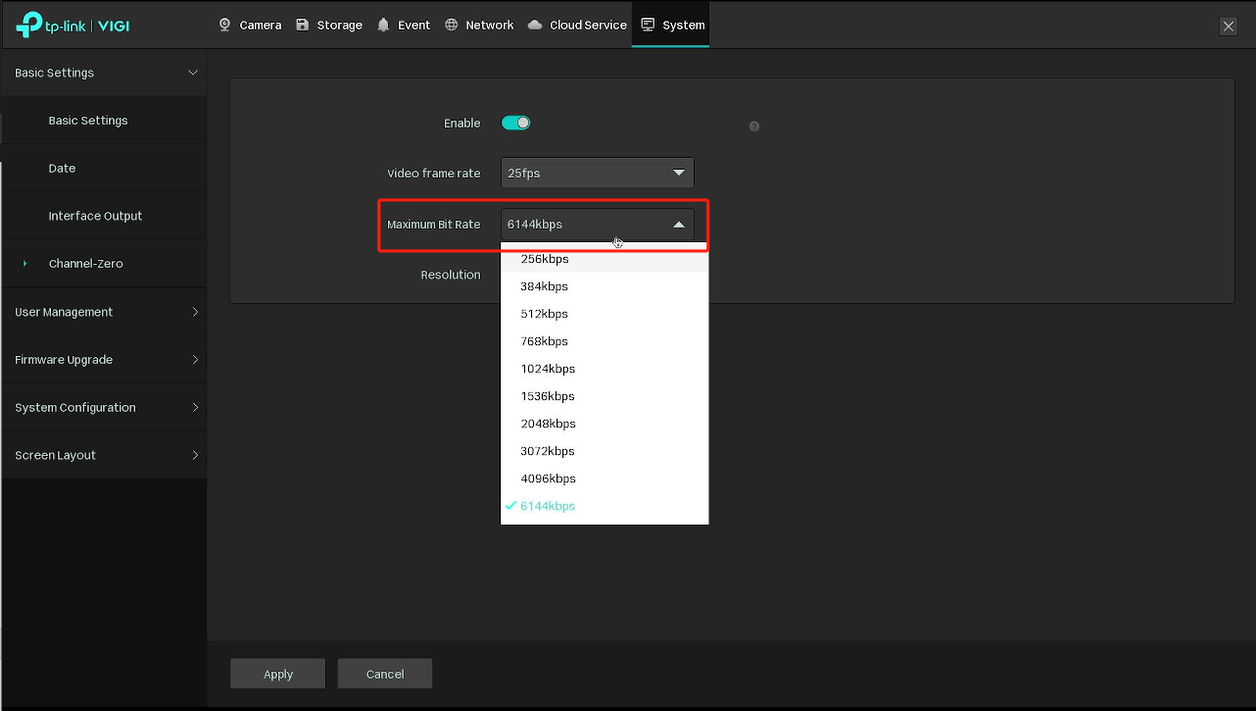Image resolution: width=1256 pixels, height=711 pixels.
Task: Click the Network globe icon
Action: [x=451, y=24]
